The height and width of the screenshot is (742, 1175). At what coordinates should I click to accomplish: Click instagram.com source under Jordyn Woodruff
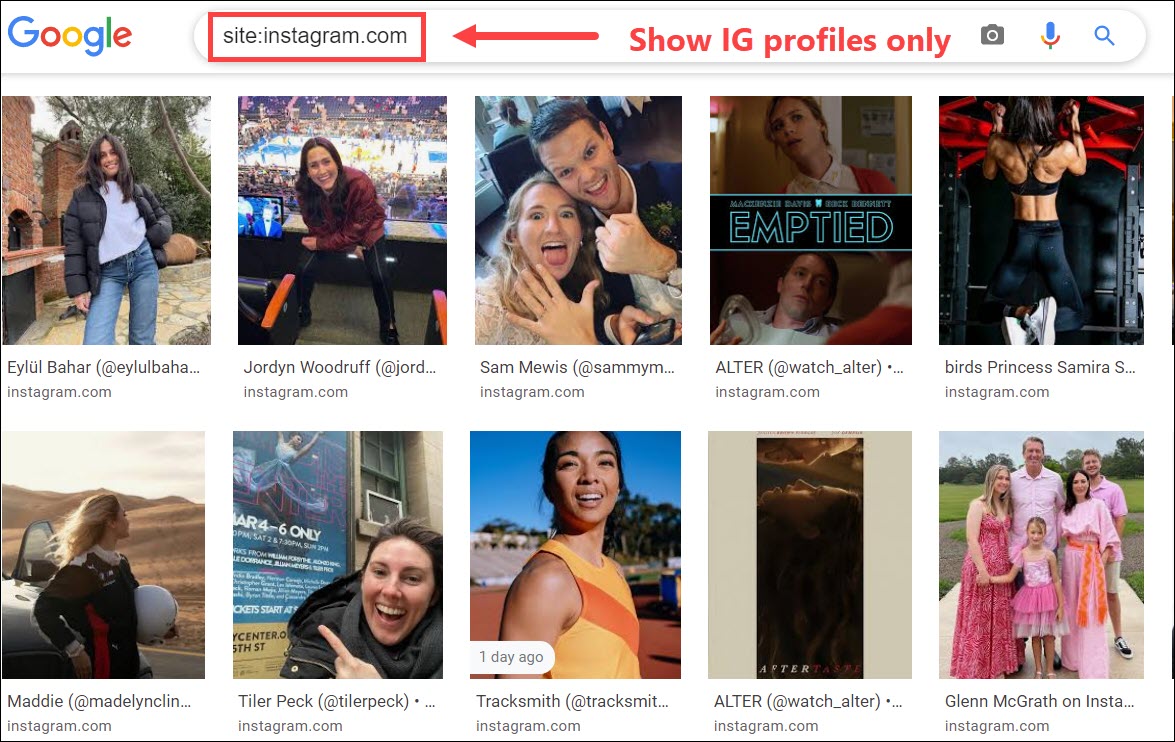tap(295, 392)
